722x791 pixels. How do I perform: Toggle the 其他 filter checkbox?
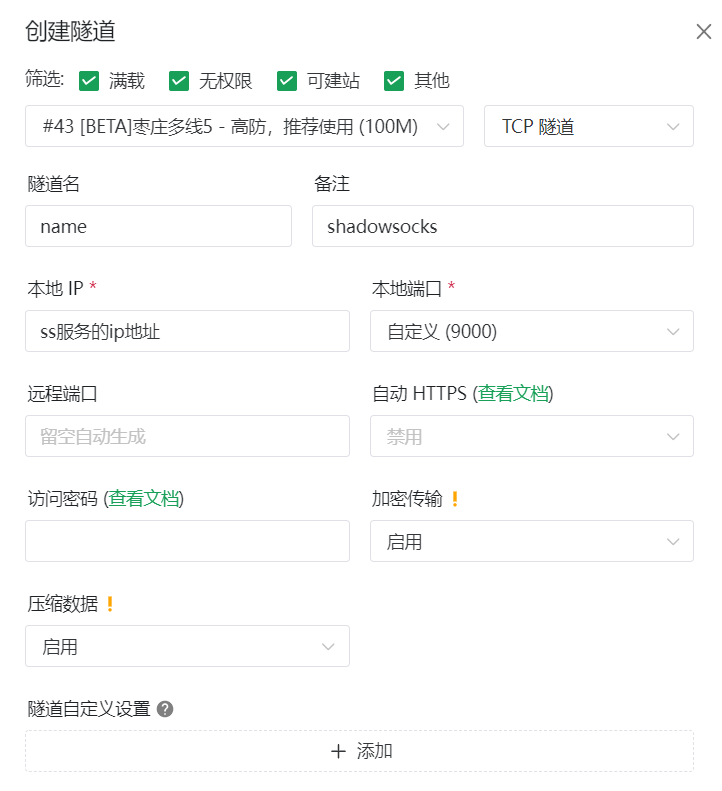pyautogui.click(x=394, y=81)
